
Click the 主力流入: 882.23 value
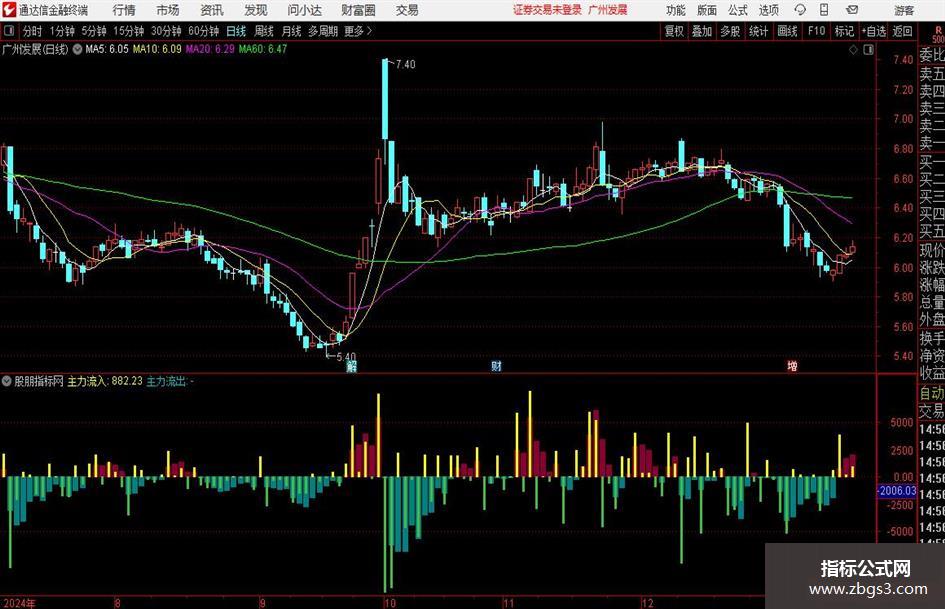pos(105,381)
